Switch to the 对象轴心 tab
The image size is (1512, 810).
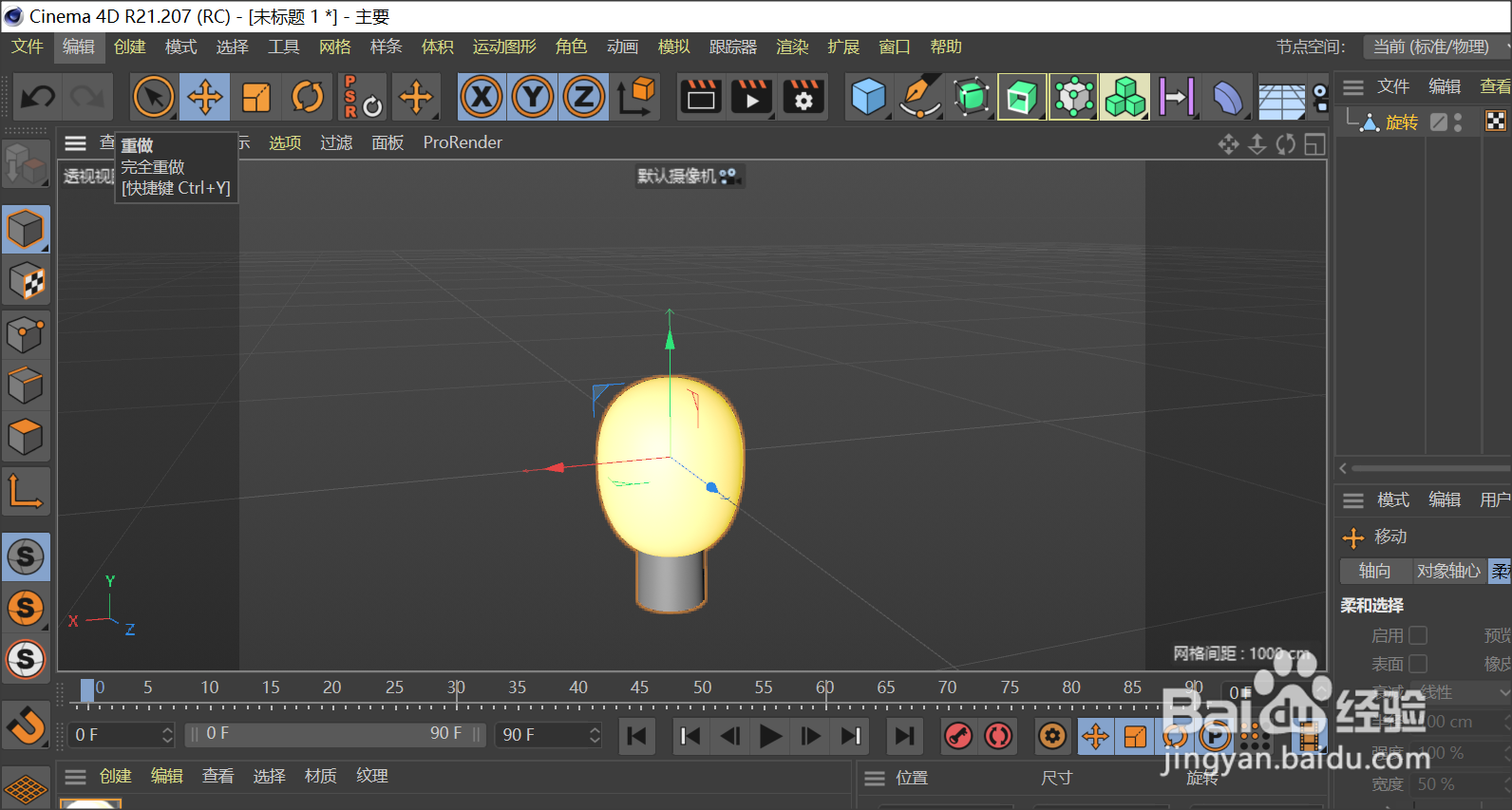[x=1448, y=571]
